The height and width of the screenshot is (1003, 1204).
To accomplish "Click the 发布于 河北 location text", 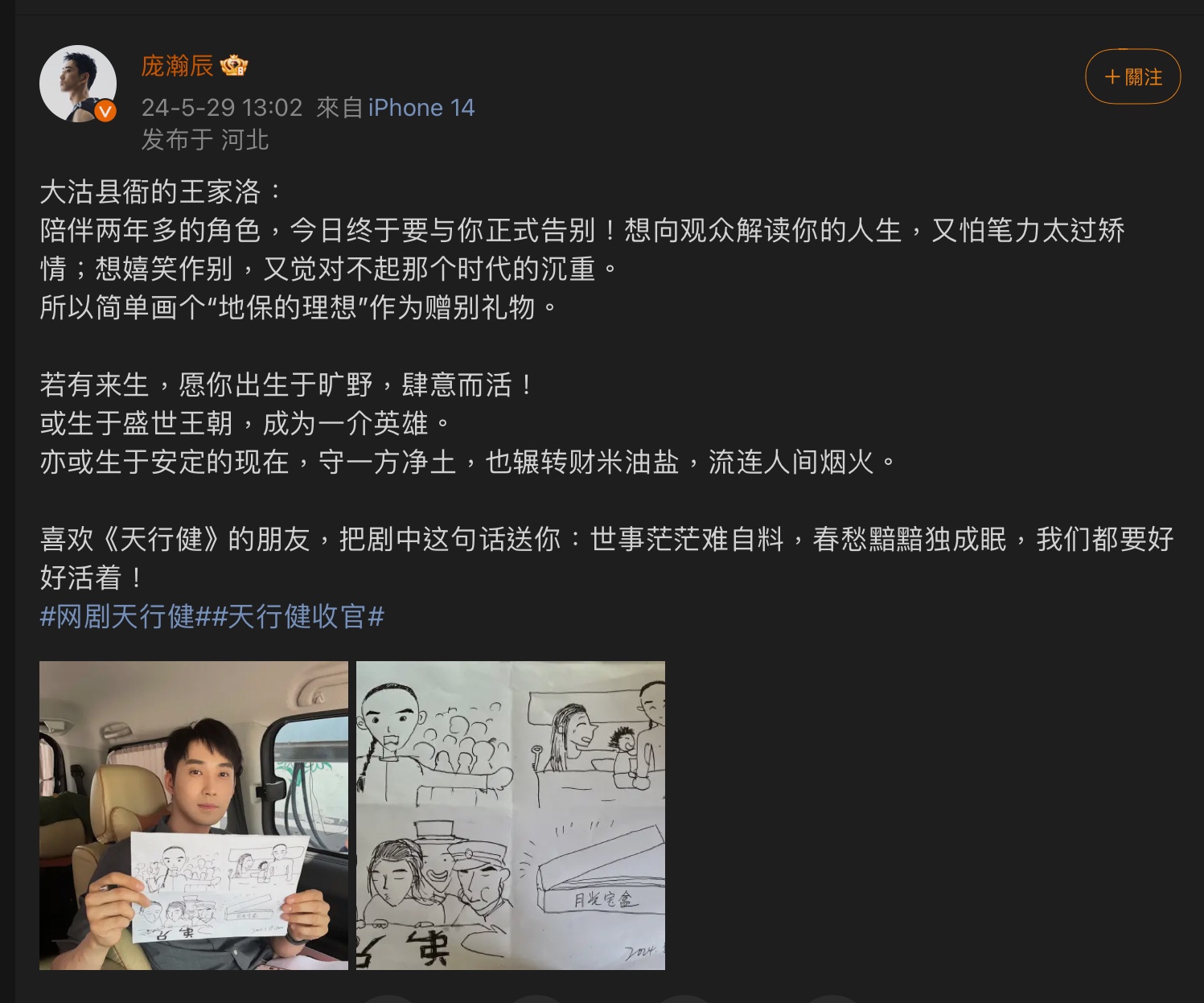I will click(205, 140).
